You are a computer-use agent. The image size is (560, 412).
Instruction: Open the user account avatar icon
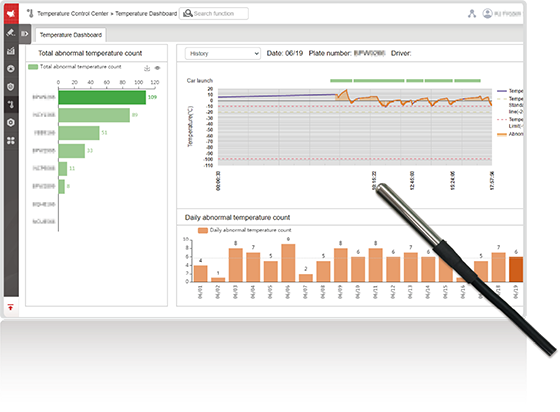[487, 14]
